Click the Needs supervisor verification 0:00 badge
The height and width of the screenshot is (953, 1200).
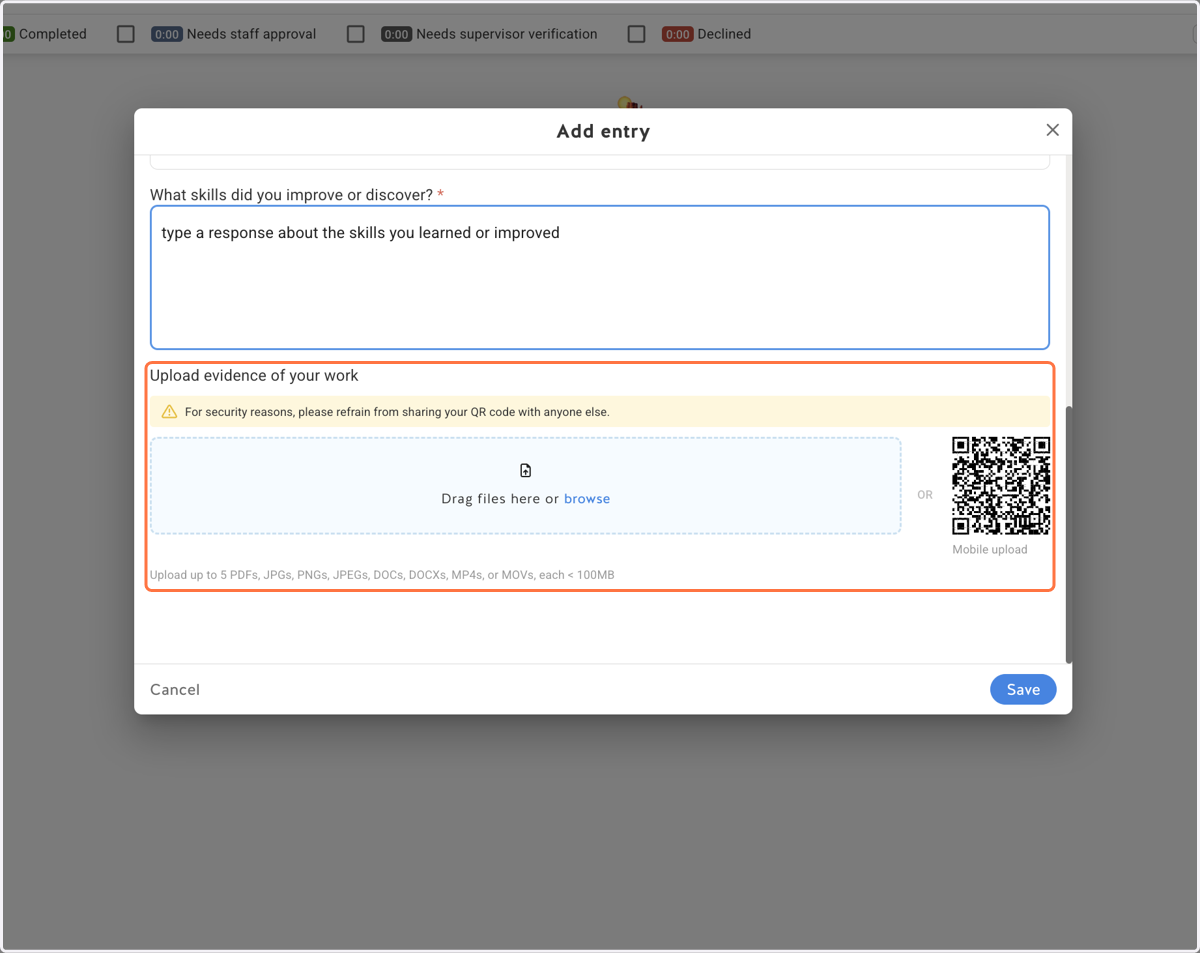396,34
